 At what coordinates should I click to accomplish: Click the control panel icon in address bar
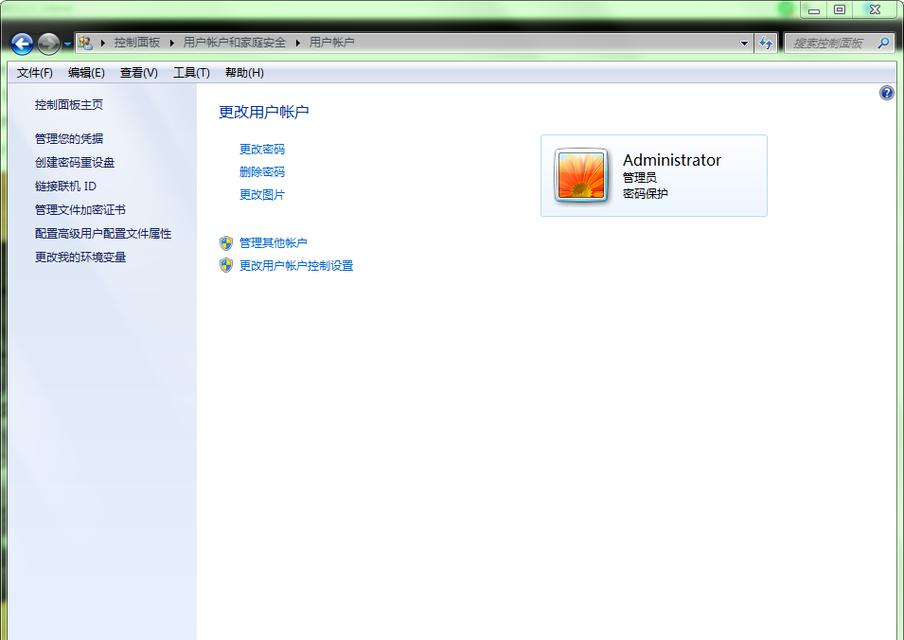pyautogui.click(x=86, y=43)
